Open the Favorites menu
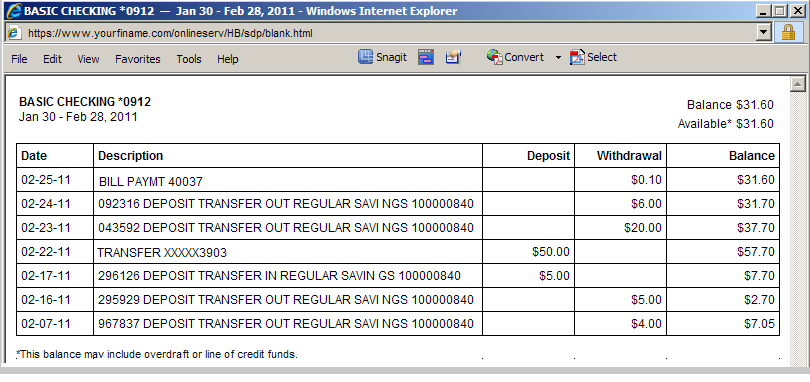This screenshot has width=810, height=382. point(137,59)
